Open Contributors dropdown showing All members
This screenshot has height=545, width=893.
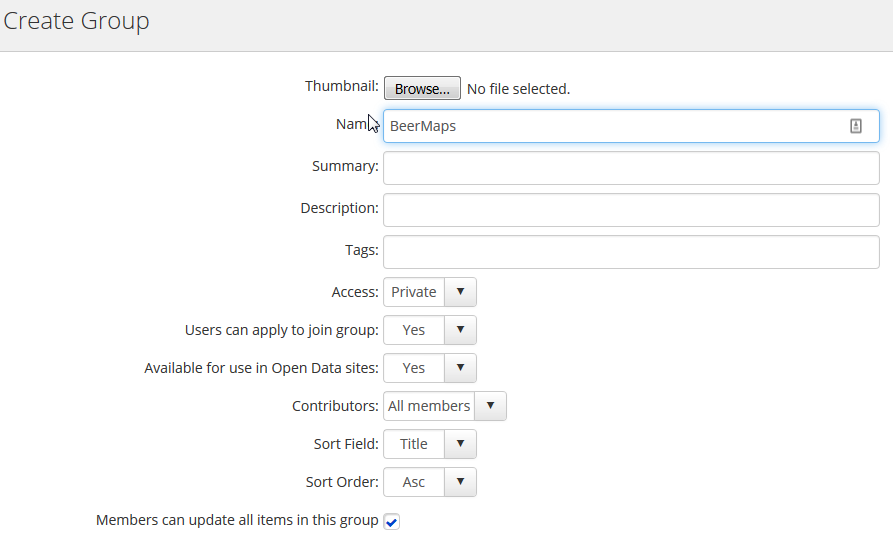tap(429, 406)
